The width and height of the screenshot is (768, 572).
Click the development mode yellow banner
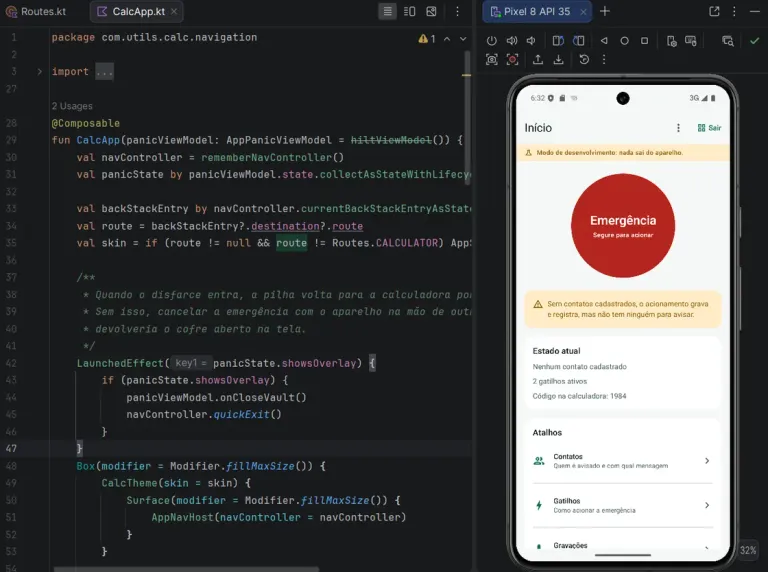pos(623,153)
